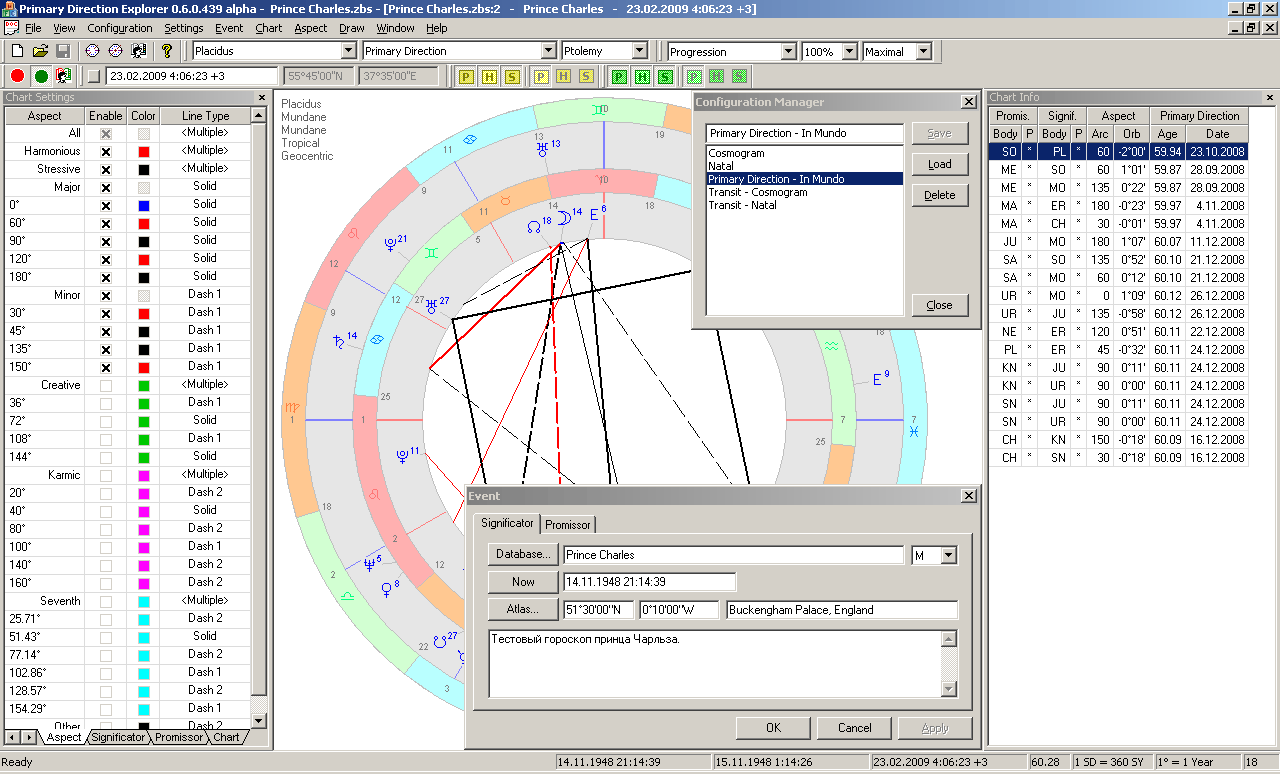
Task: Enable the Karmic aspect group checkbox
Action: click(105, 475)
